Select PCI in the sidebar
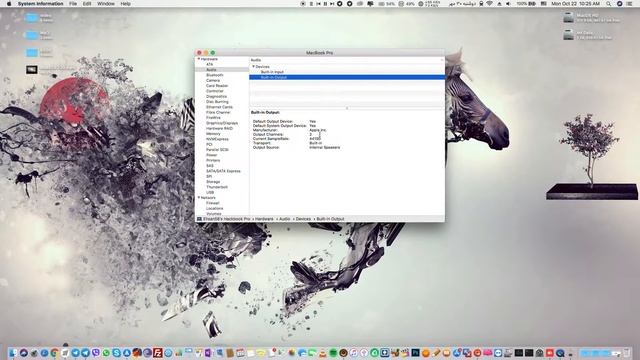The image size is (640, 360). (x=209, y=144)
